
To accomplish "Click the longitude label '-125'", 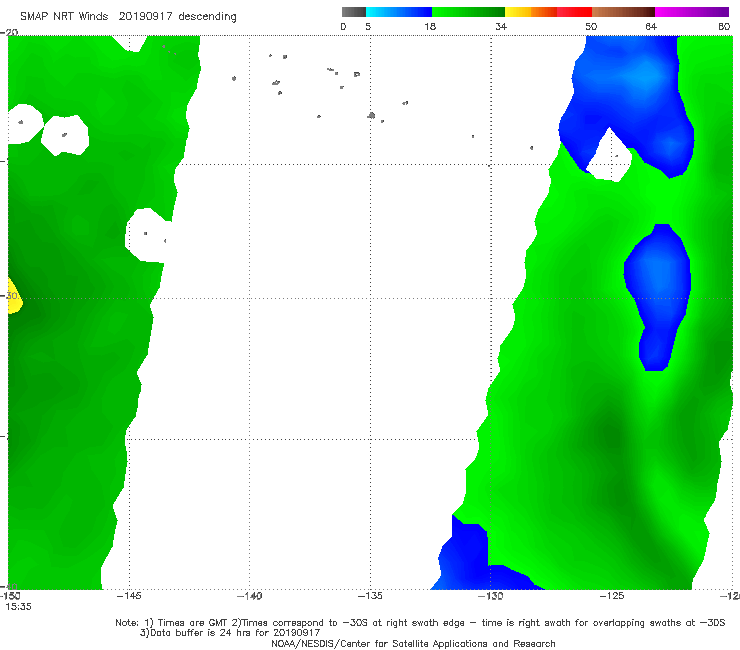I will 612,596.
